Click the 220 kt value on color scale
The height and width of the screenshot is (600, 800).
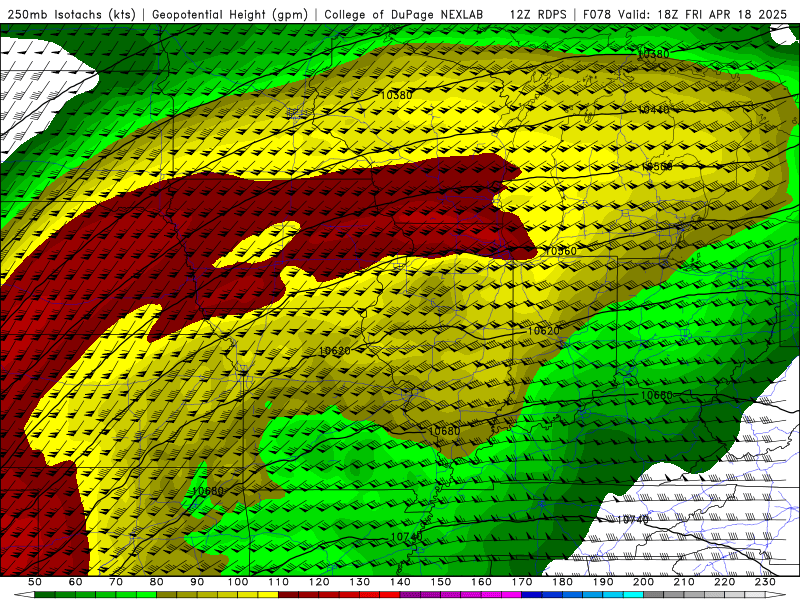point(725,582)
